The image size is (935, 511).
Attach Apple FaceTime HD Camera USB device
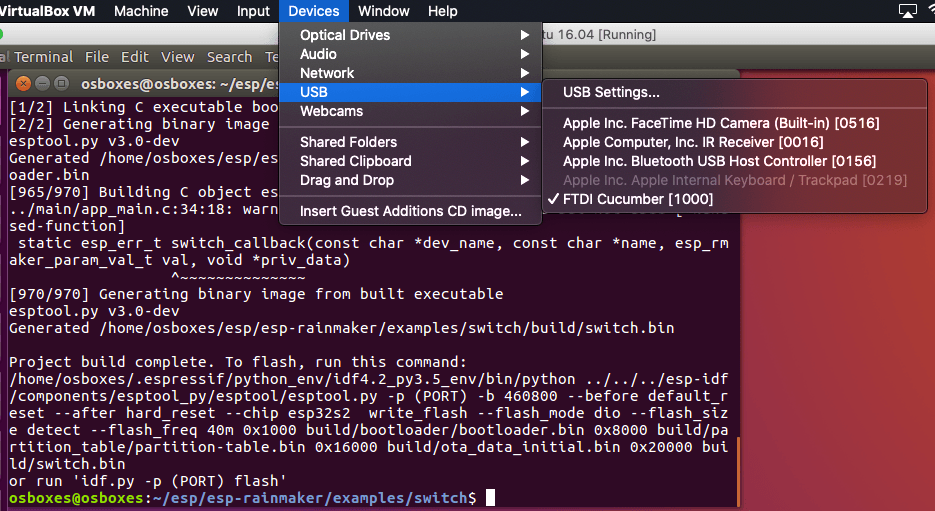tap(734, 123)
